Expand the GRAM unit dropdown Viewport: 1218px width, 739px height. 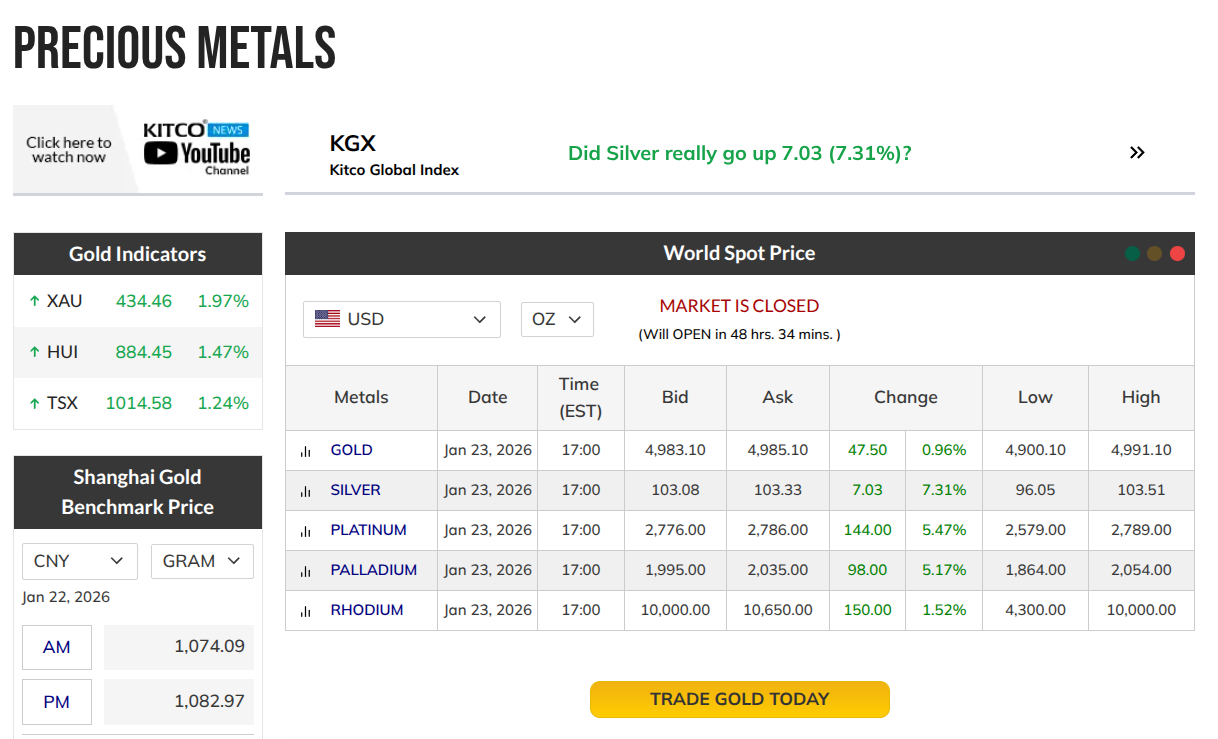tap(202, 561)
